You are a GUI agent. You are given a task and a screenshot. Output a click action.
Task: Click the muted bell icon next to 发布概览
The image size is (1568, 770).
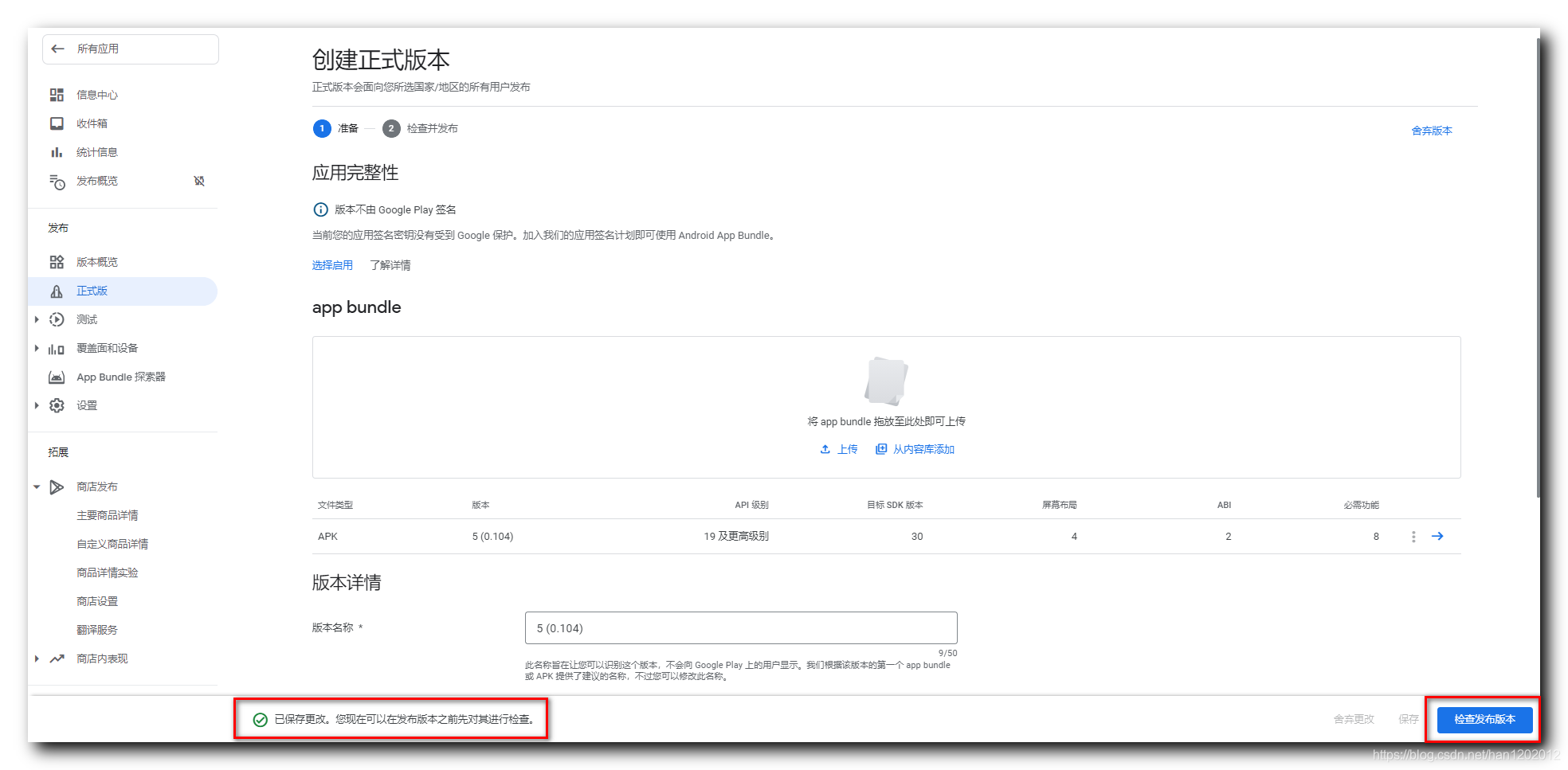199,181
